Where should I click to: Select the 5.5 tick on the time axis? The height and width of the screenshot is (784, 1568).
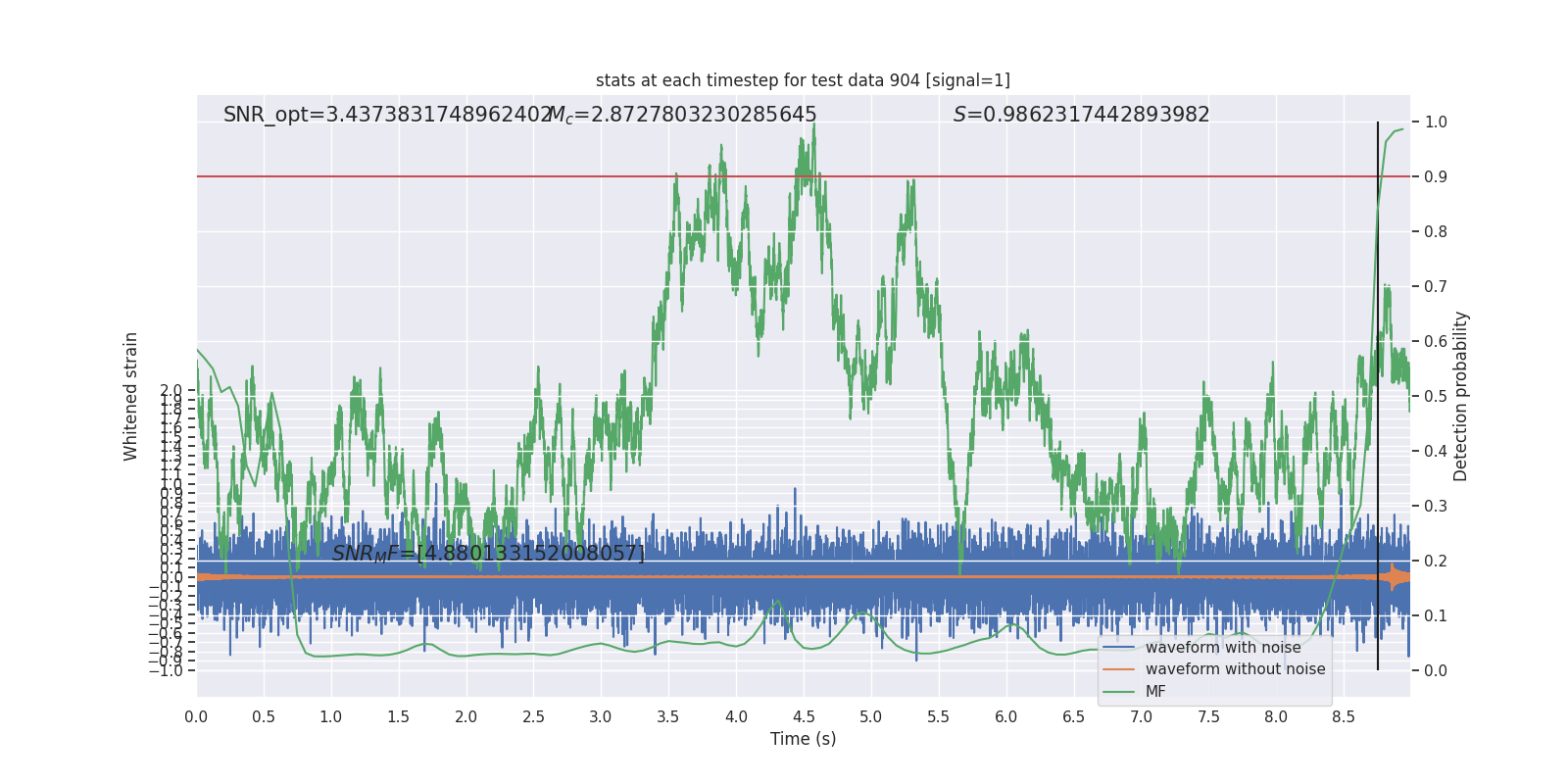pyautogui.click(x=939, y=717)
